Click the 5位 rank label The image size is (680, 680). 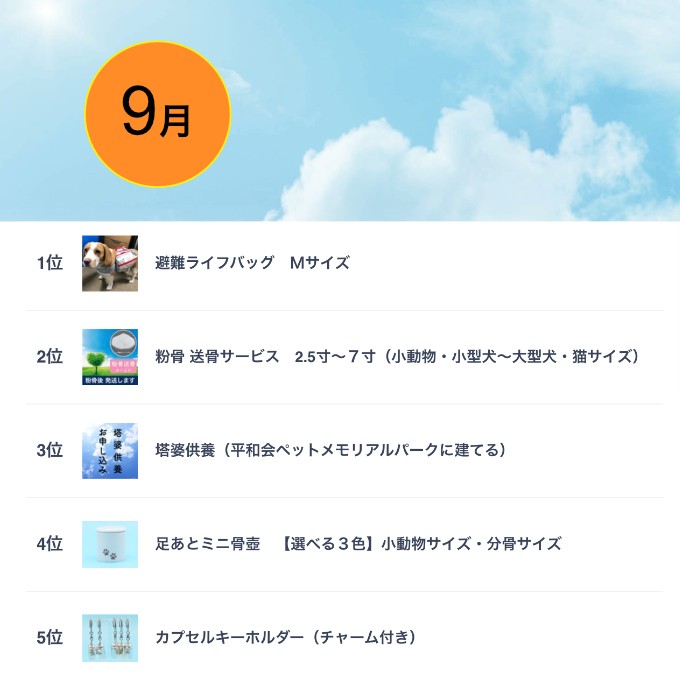(50, 638)
